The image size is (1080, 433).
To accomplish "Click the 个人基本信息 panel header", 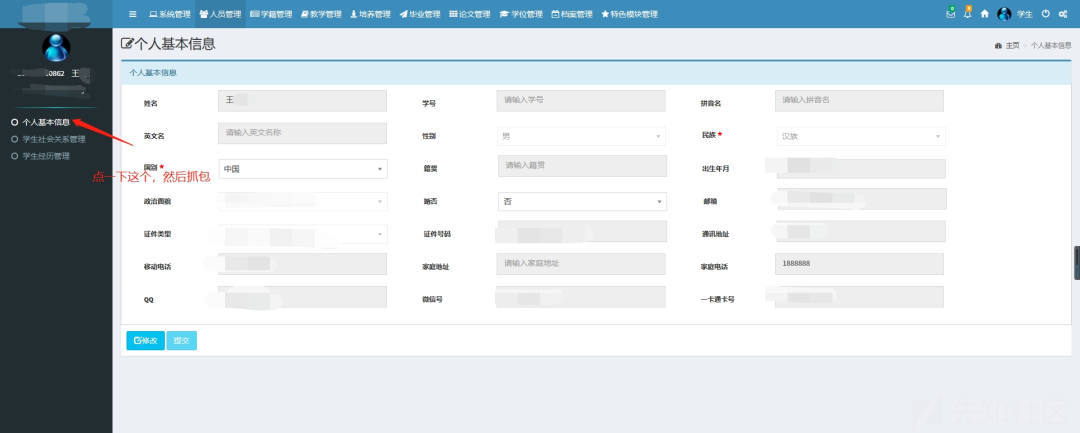I will (596, 72).
